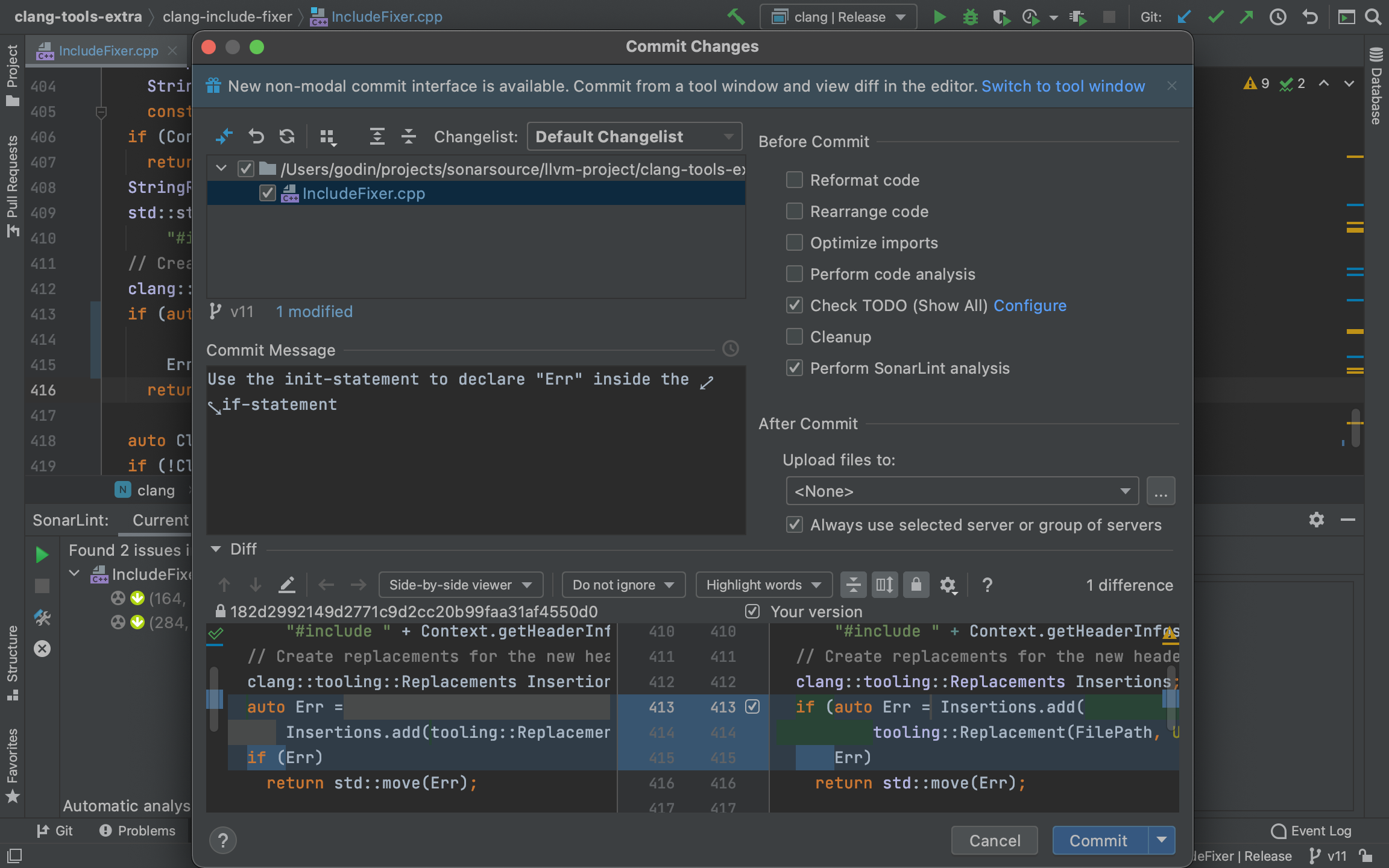Click the Group By icon in changelist toolbar

[327, 137]
